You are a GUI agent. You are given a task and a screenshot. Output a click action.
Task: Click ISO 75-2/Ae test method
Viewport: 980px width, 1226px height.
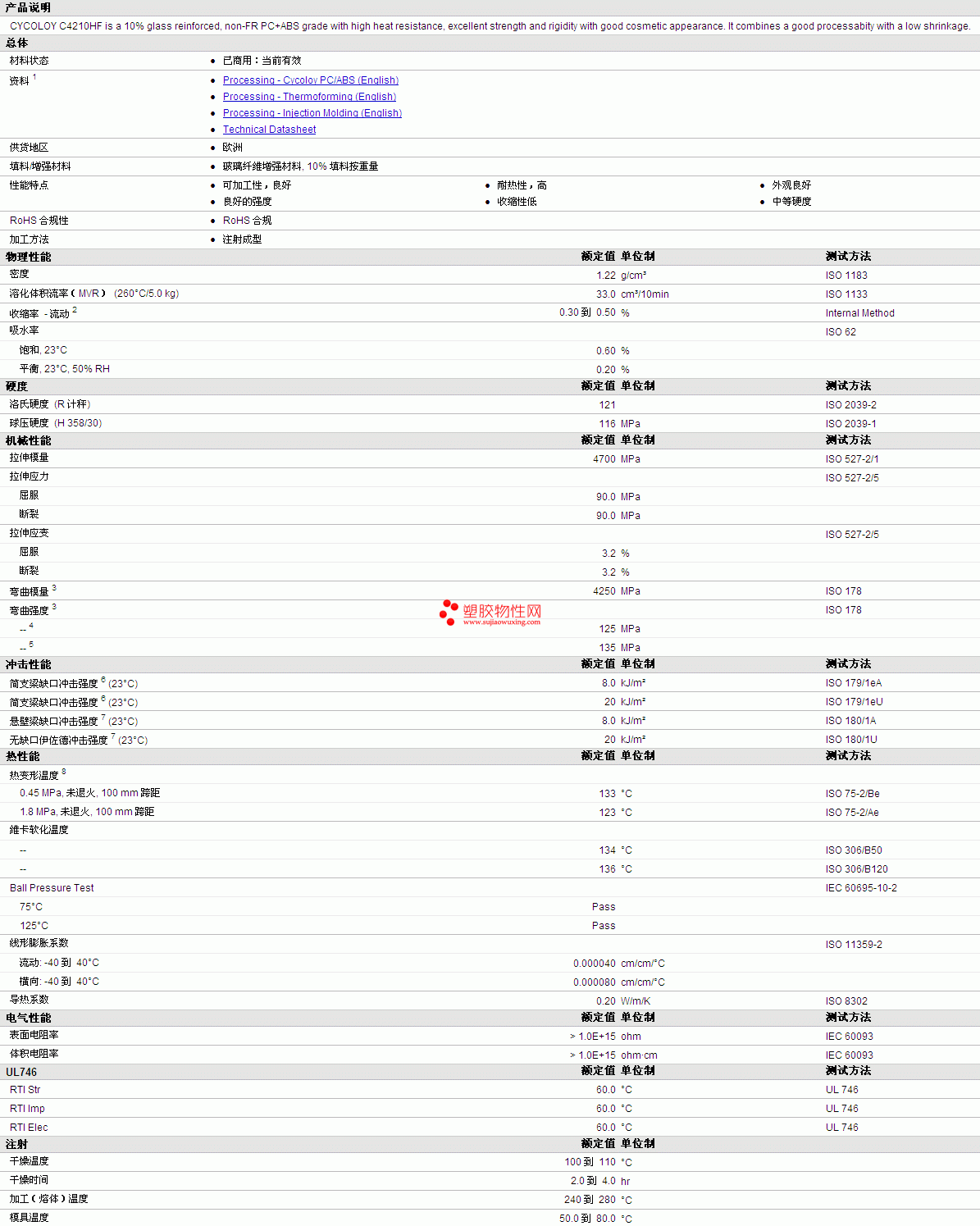tap(852, 813)
